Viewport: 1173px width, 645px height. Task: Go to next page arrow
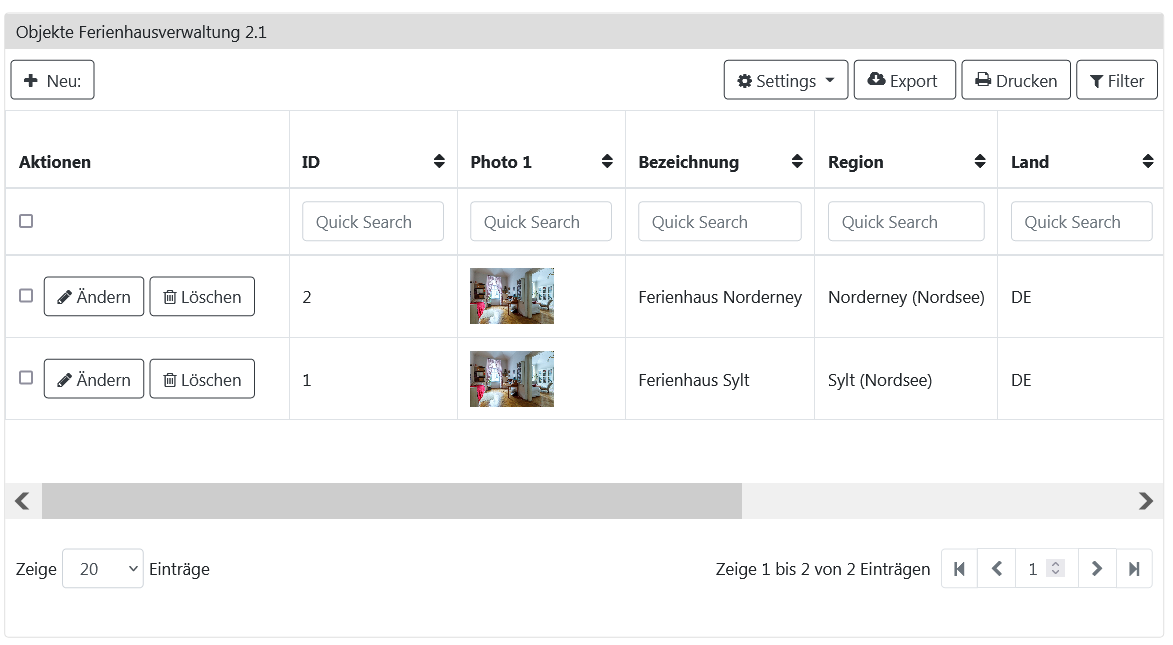click(1096, 569)
